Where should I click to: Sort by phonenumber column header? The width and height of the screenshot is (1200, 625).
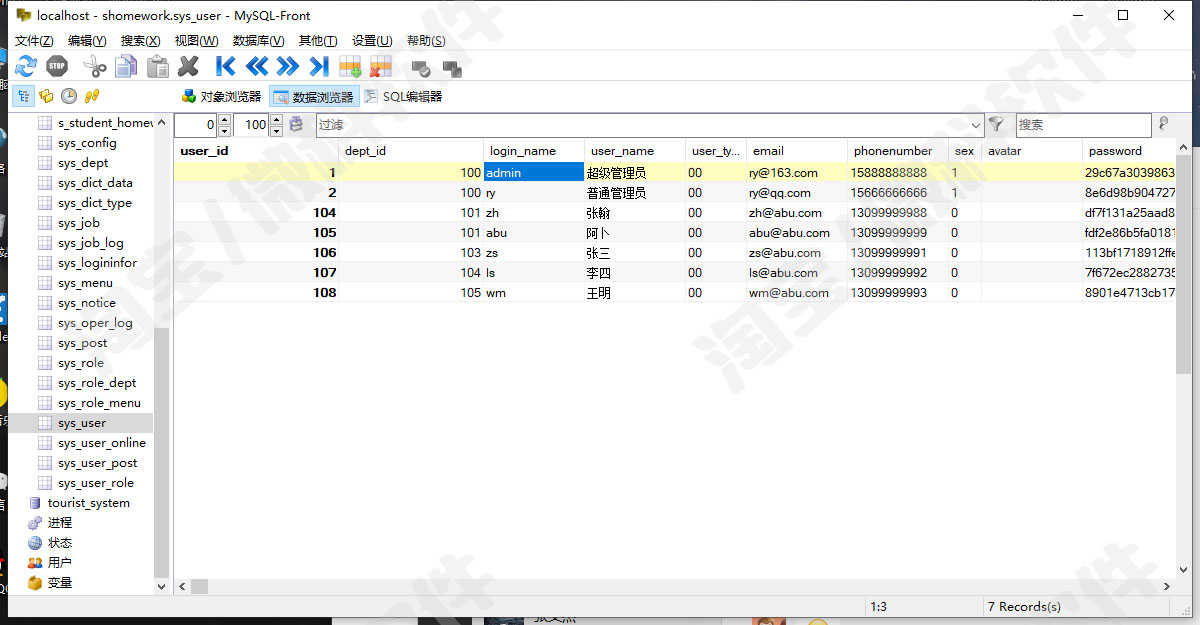tap(898, 151)
